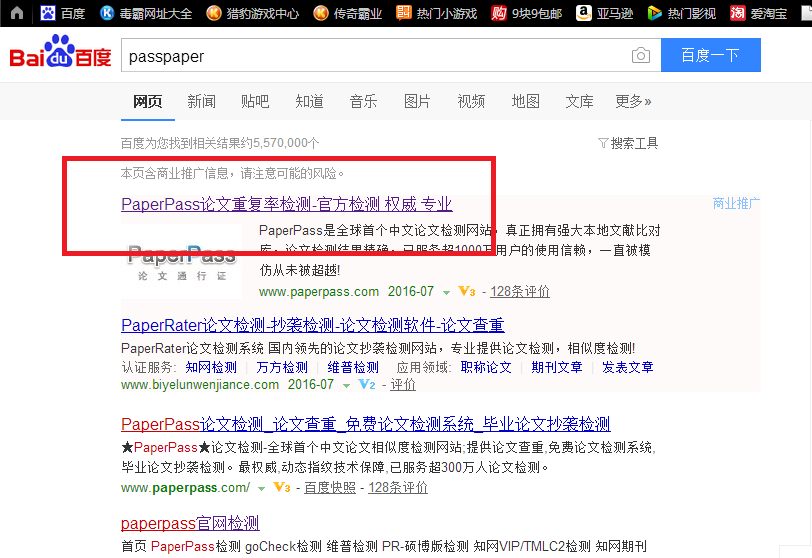Screen dimensions: 812x558
Task: Open the 万方检测 sub-link
Action: pos(282,367)
